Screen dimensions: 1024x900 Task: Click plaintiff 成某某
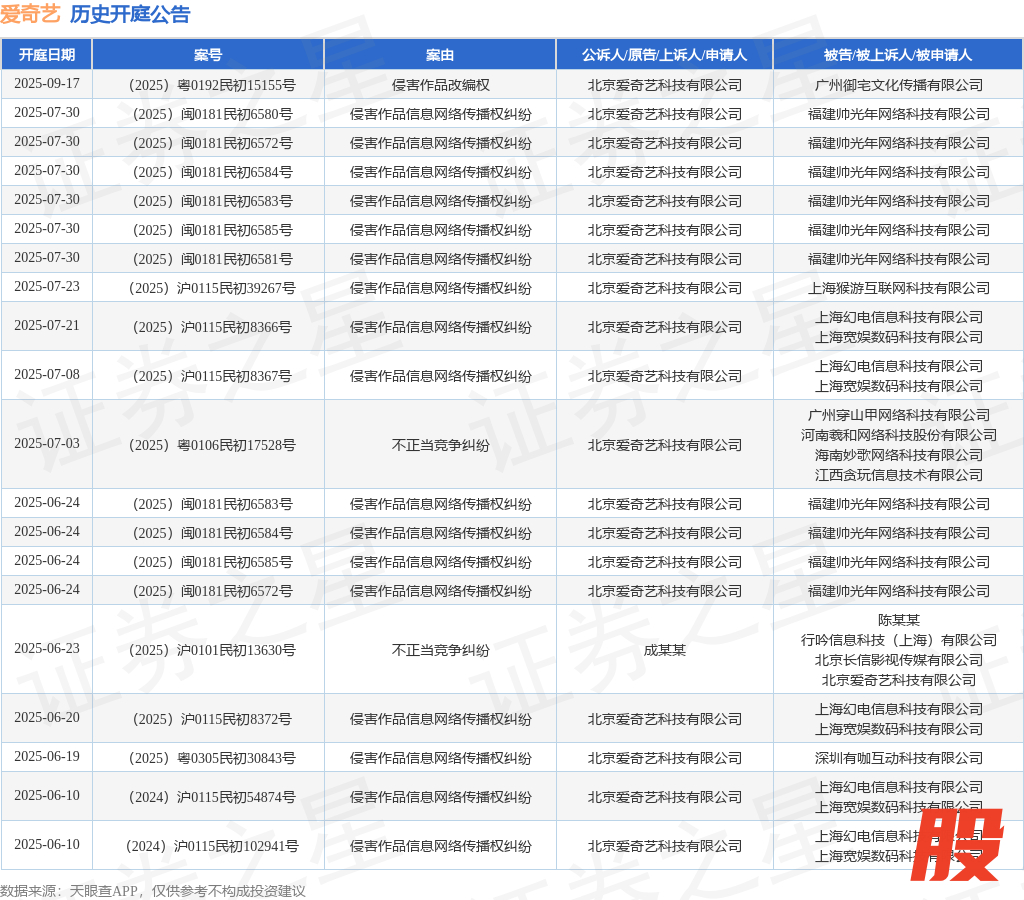(664, 650)
